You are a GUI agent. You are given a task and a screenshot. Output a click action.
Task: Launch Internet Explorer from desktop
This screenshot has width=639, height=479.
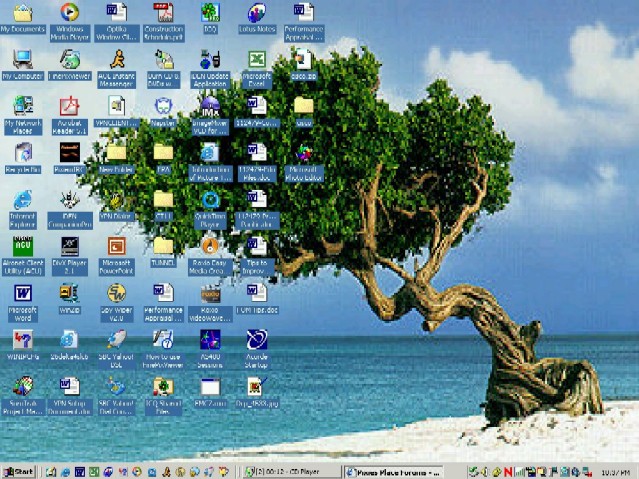click(x=22, y=199)
